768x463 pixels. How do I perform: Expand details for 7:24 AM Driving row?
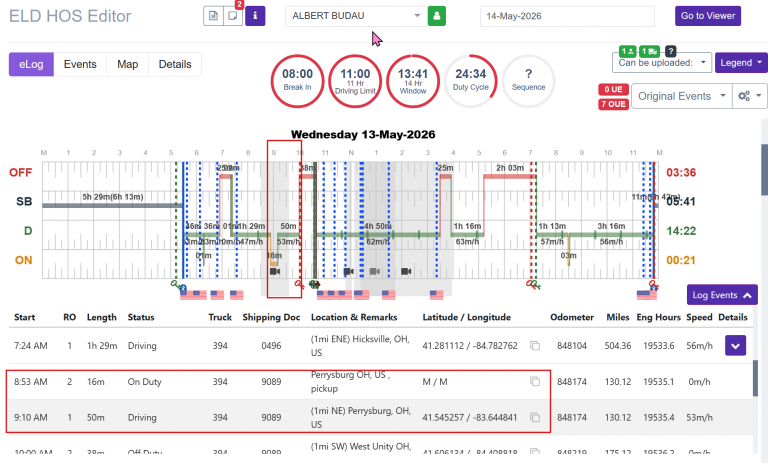pyautogui.click(x=735, y=346)
